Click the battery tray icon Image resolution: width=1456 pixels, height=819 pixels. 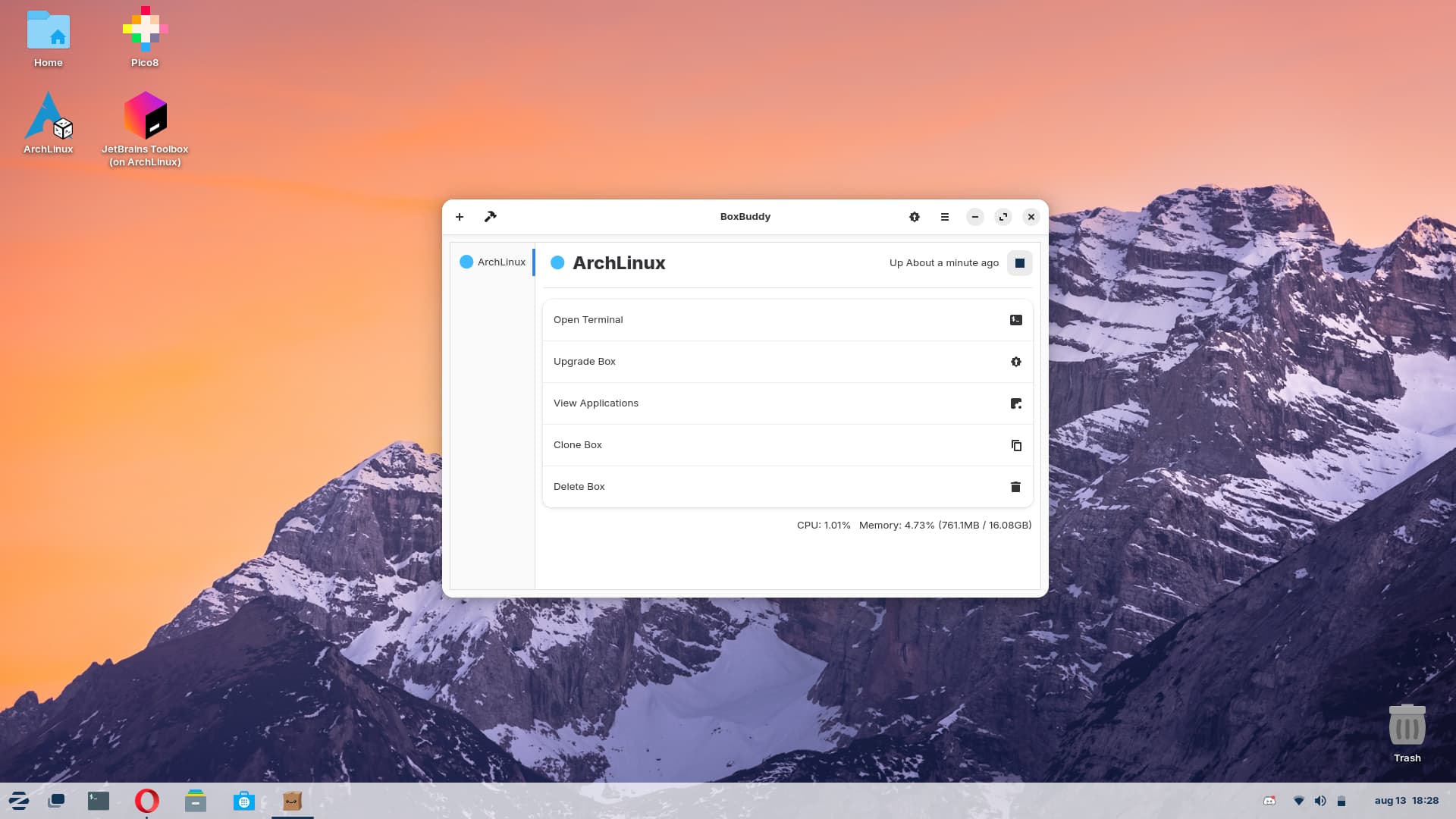[1341, 801]
